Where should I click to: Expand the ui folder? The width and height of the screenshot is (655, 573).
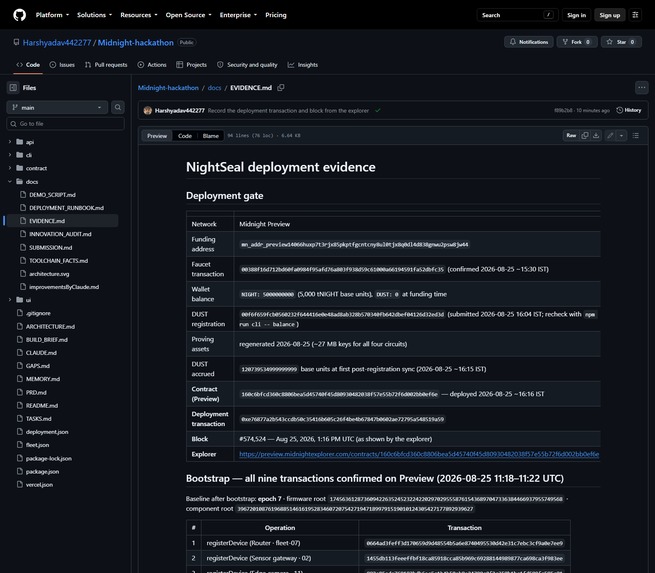[x=10, y=300]
